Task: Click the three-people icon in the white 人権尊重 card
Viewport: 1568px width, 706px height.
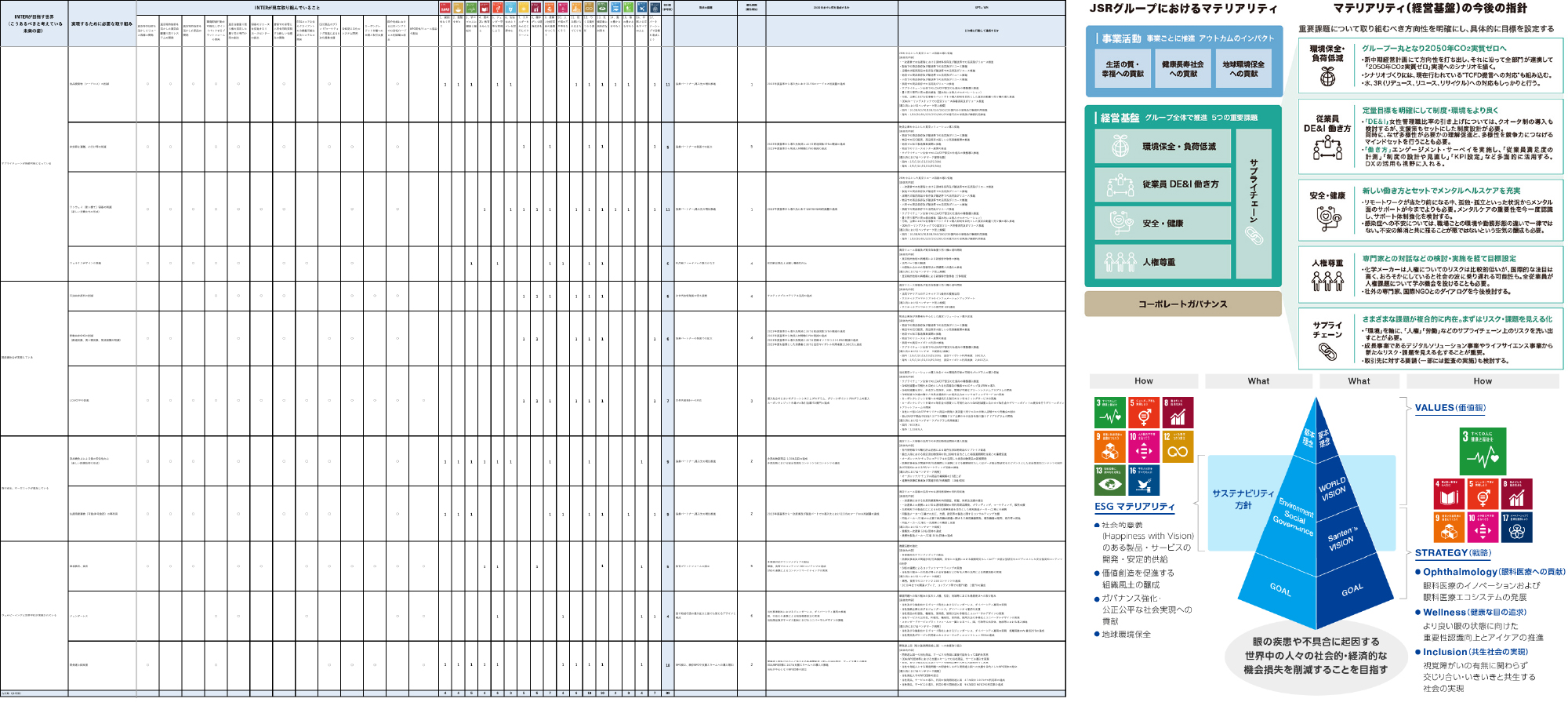Action: (x=1327, y=282)
